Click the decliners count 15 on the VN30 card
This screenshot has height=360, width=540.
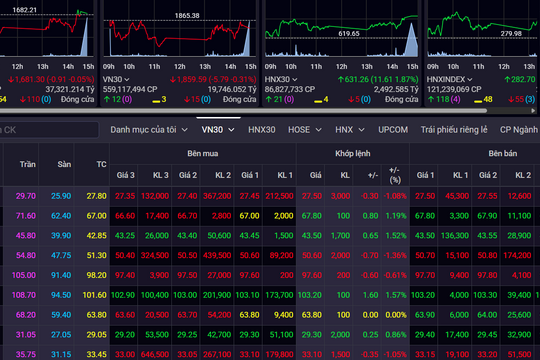point(196,100)
